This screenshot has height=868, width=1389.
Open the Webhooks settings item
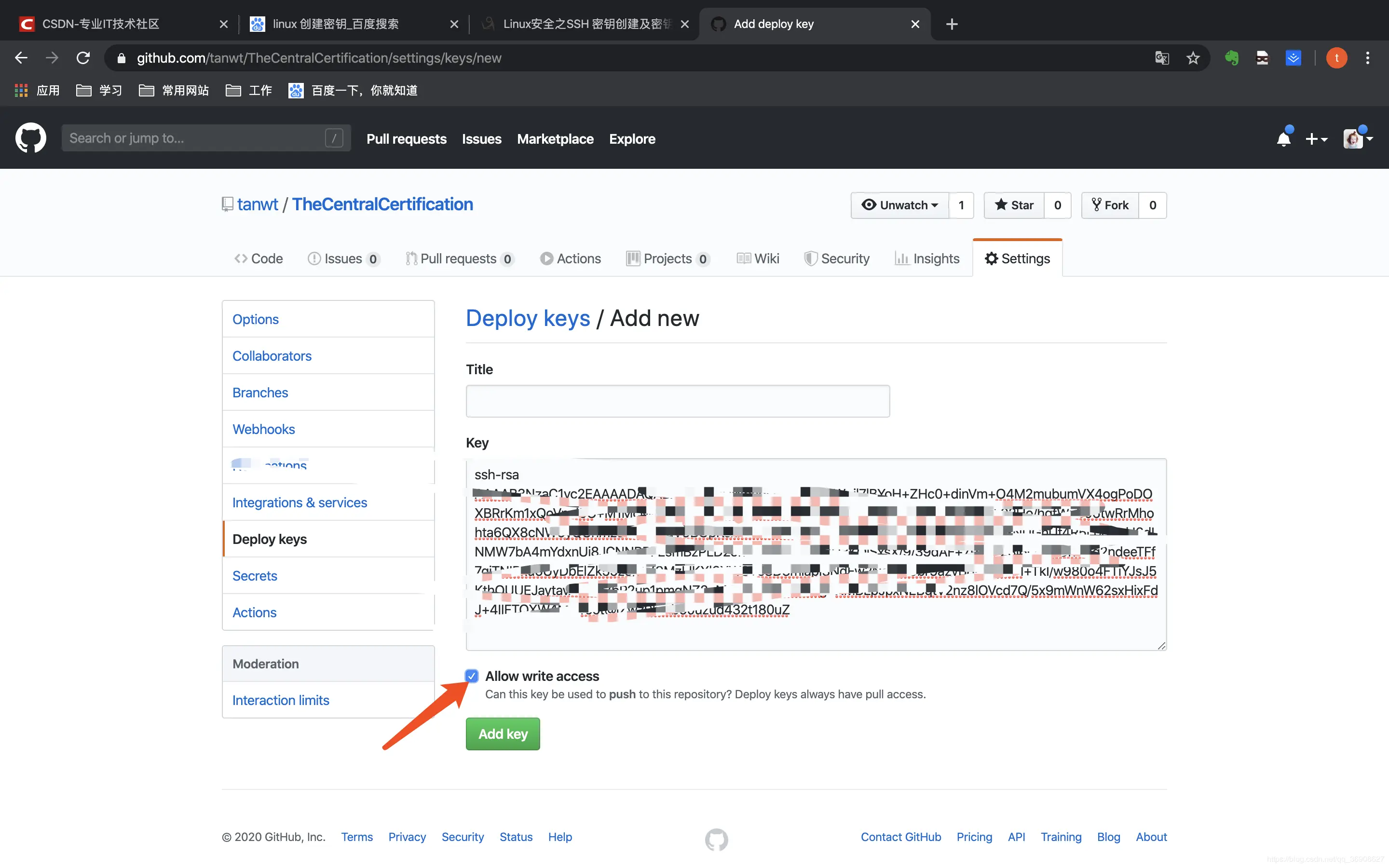(263, 429)
